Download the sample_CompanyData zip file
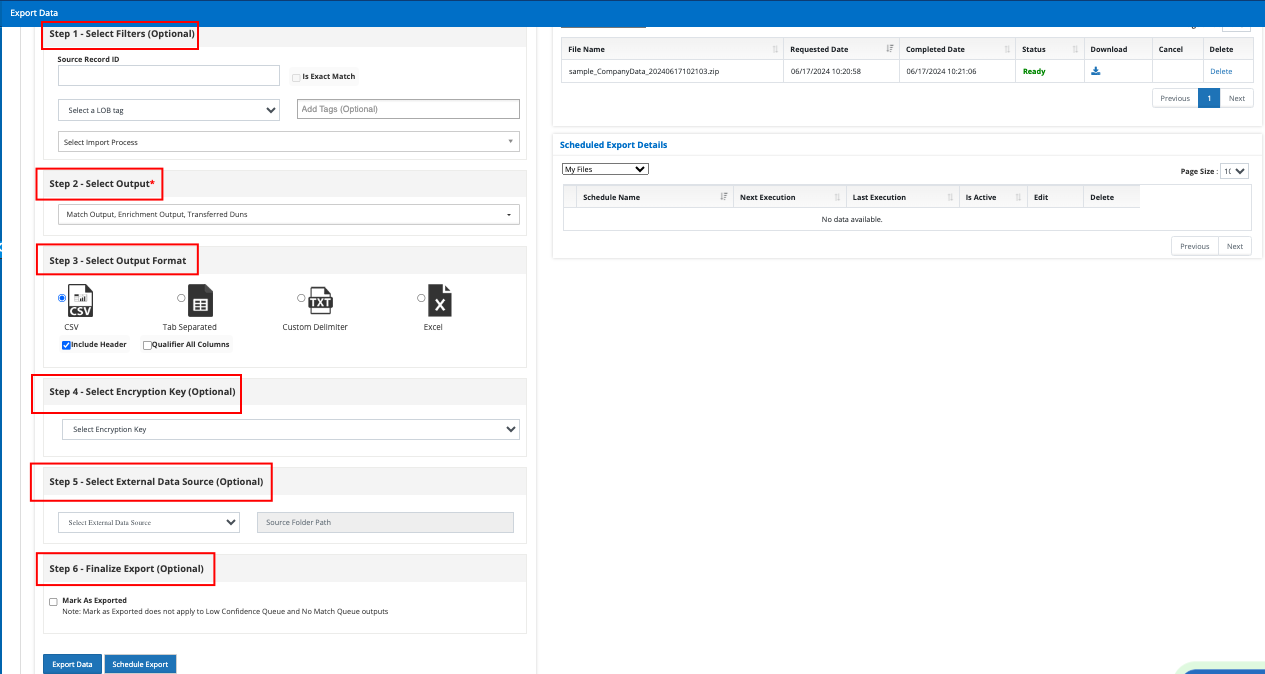 point(1096,71)
